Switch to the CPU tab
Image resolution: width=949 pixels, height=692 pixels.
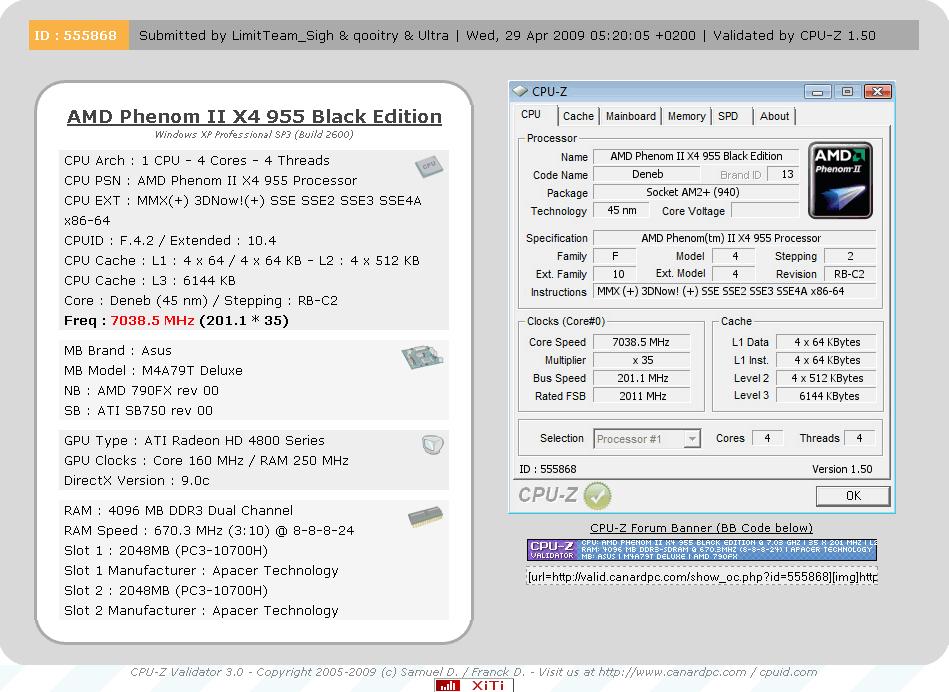pyautogui.click(x=531, y=114)
